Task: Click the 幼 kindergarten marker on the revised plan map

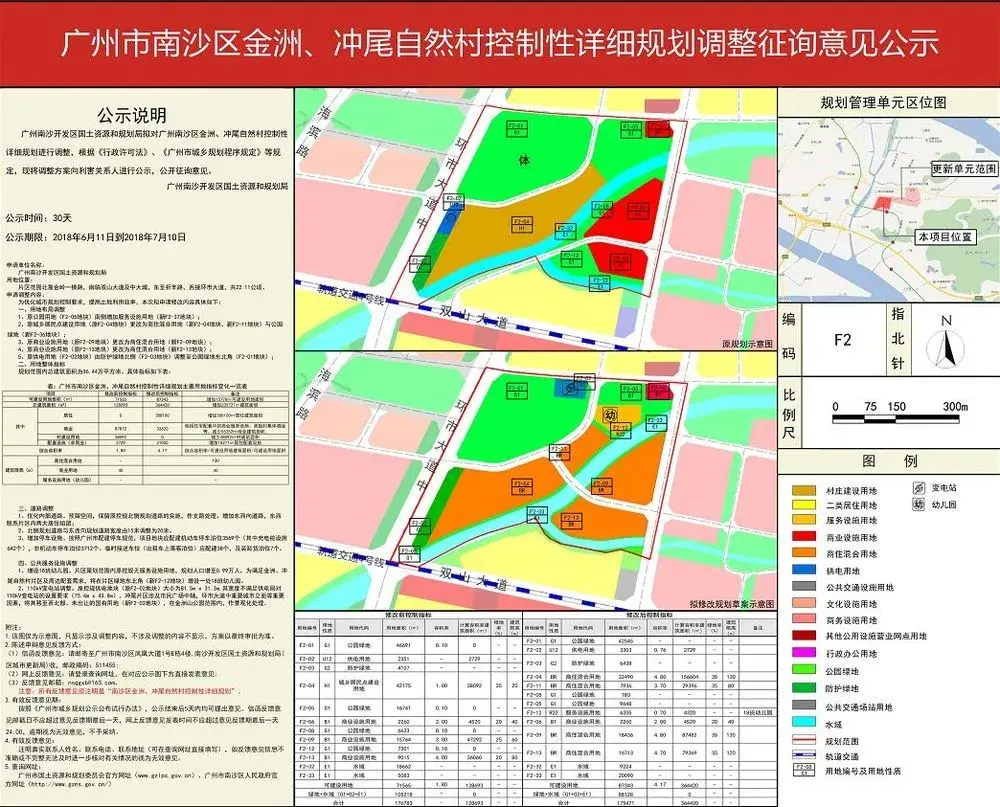Action: [610, 415]
